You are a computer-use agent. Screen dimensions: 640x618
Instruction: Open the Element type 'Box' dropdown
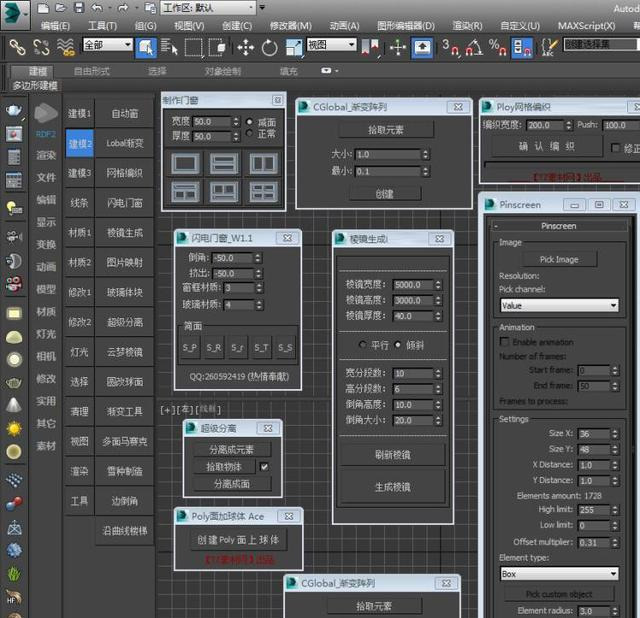pyautogui.click(x=559, y=574)
